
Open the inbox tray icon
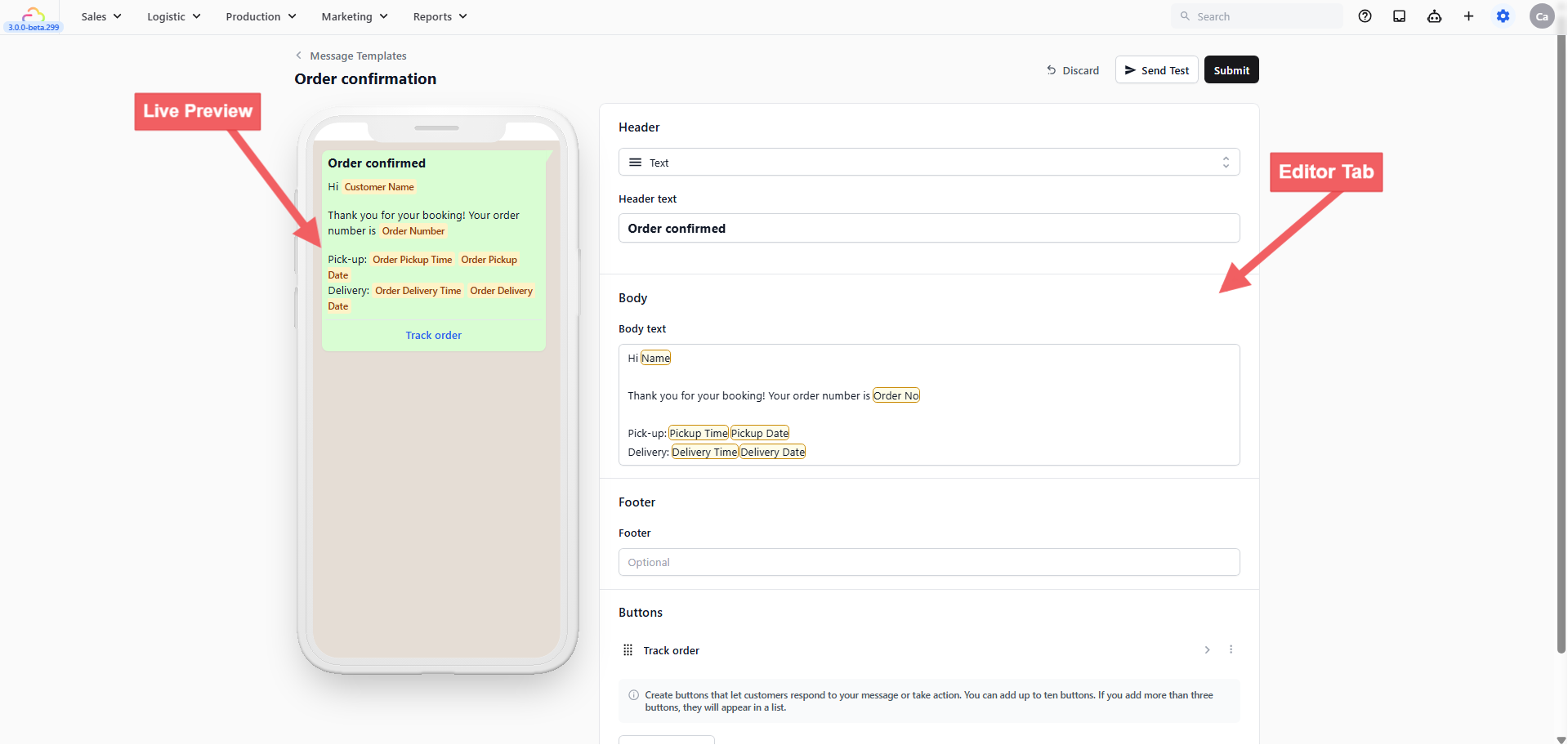[x=1399, y=16]
